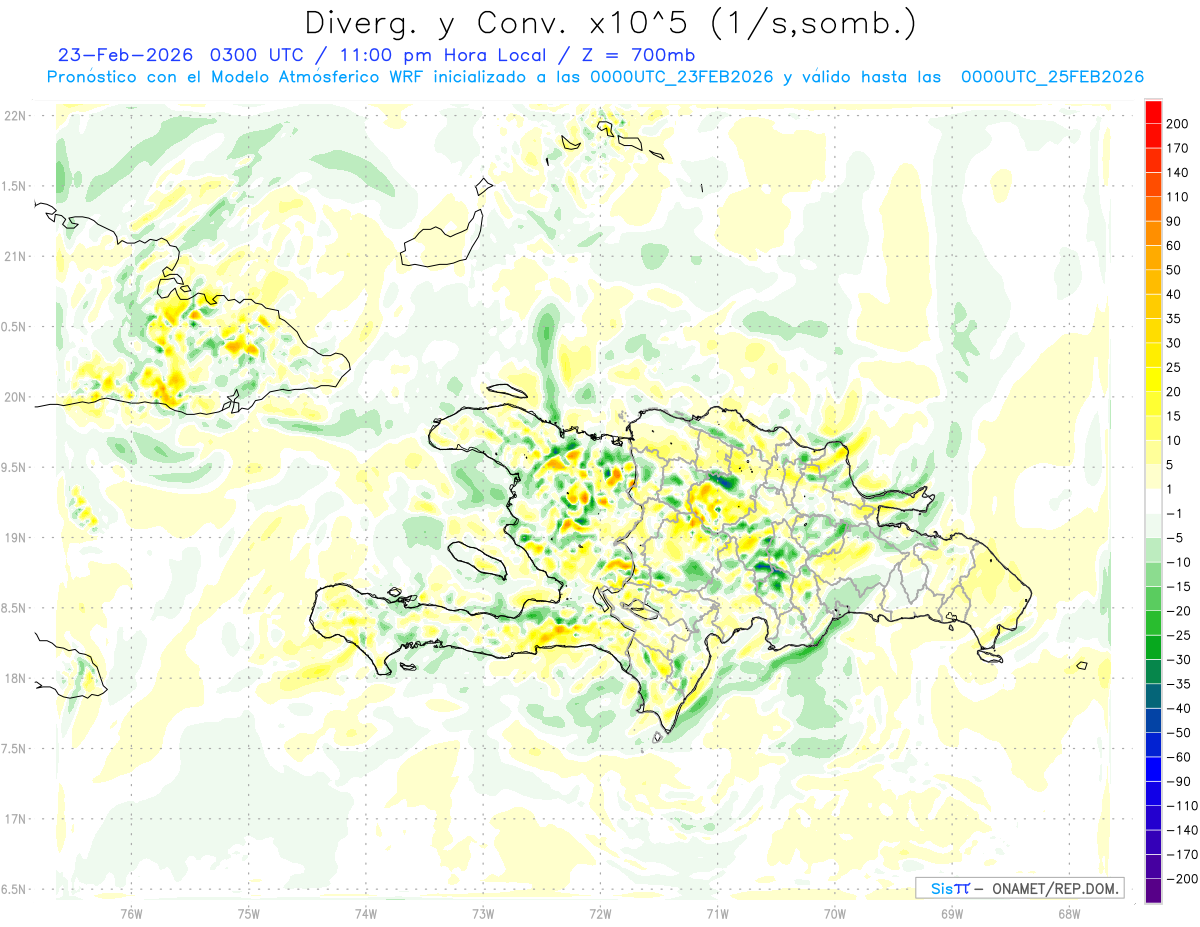Click longitude axis label "70W"

[x=835, y=913]
